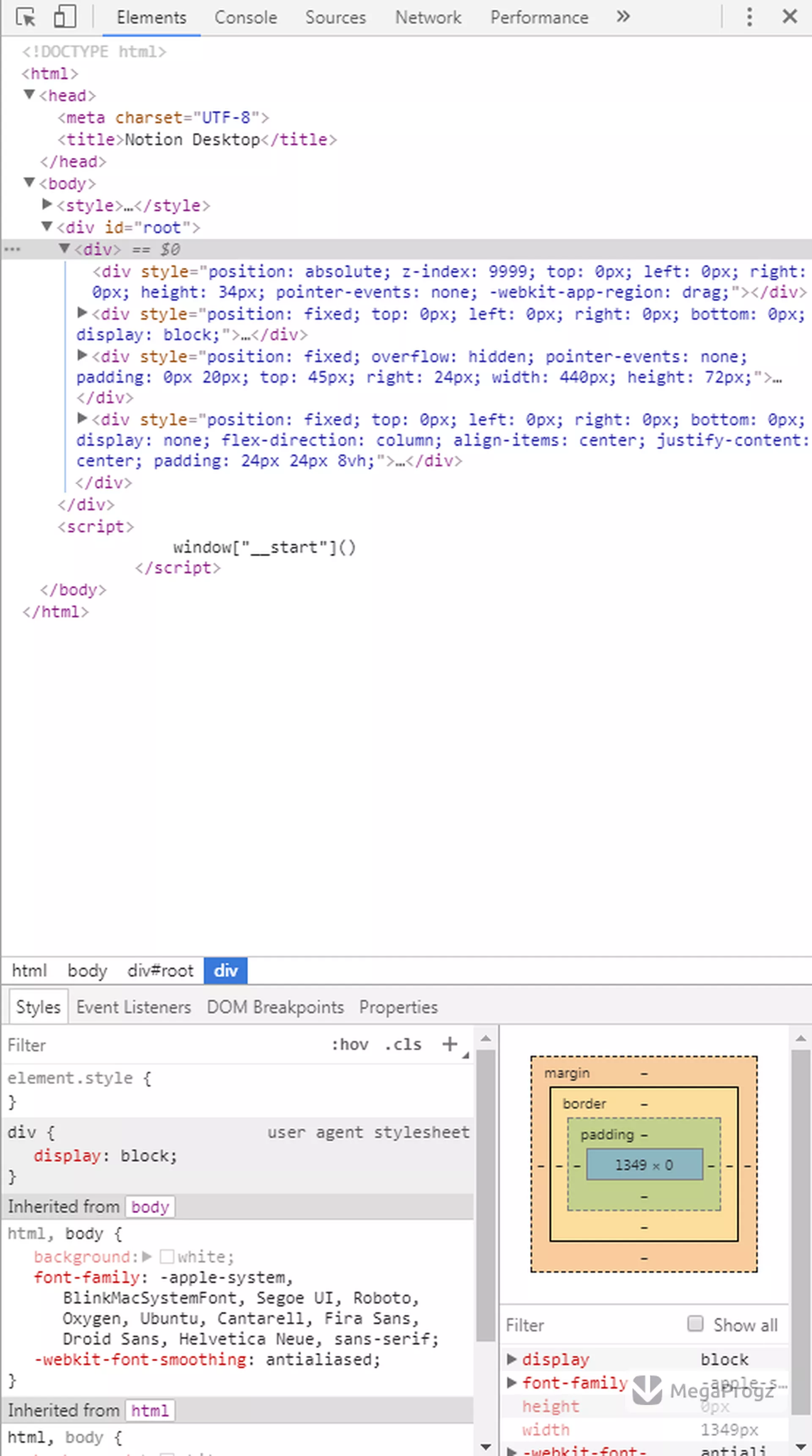Collapse the body element node
The image size is (812, 1456).
(x=29, y=182)
